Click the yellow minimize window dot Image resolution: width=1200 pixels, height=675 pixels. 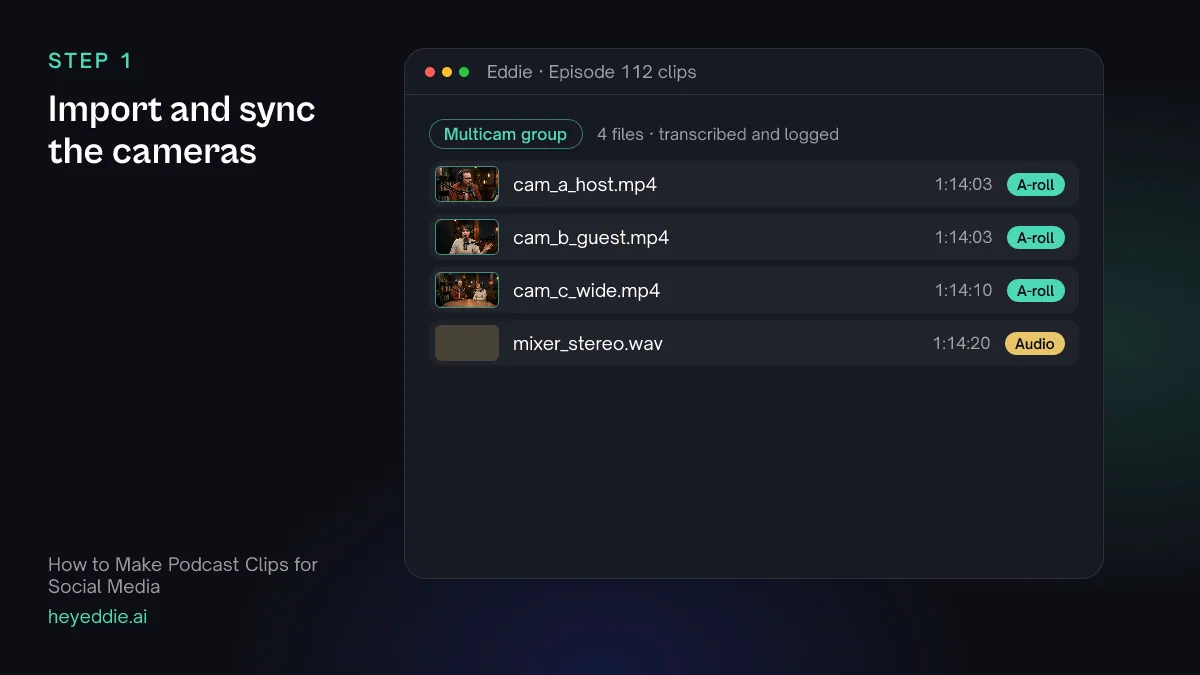(x=447, y=72)
